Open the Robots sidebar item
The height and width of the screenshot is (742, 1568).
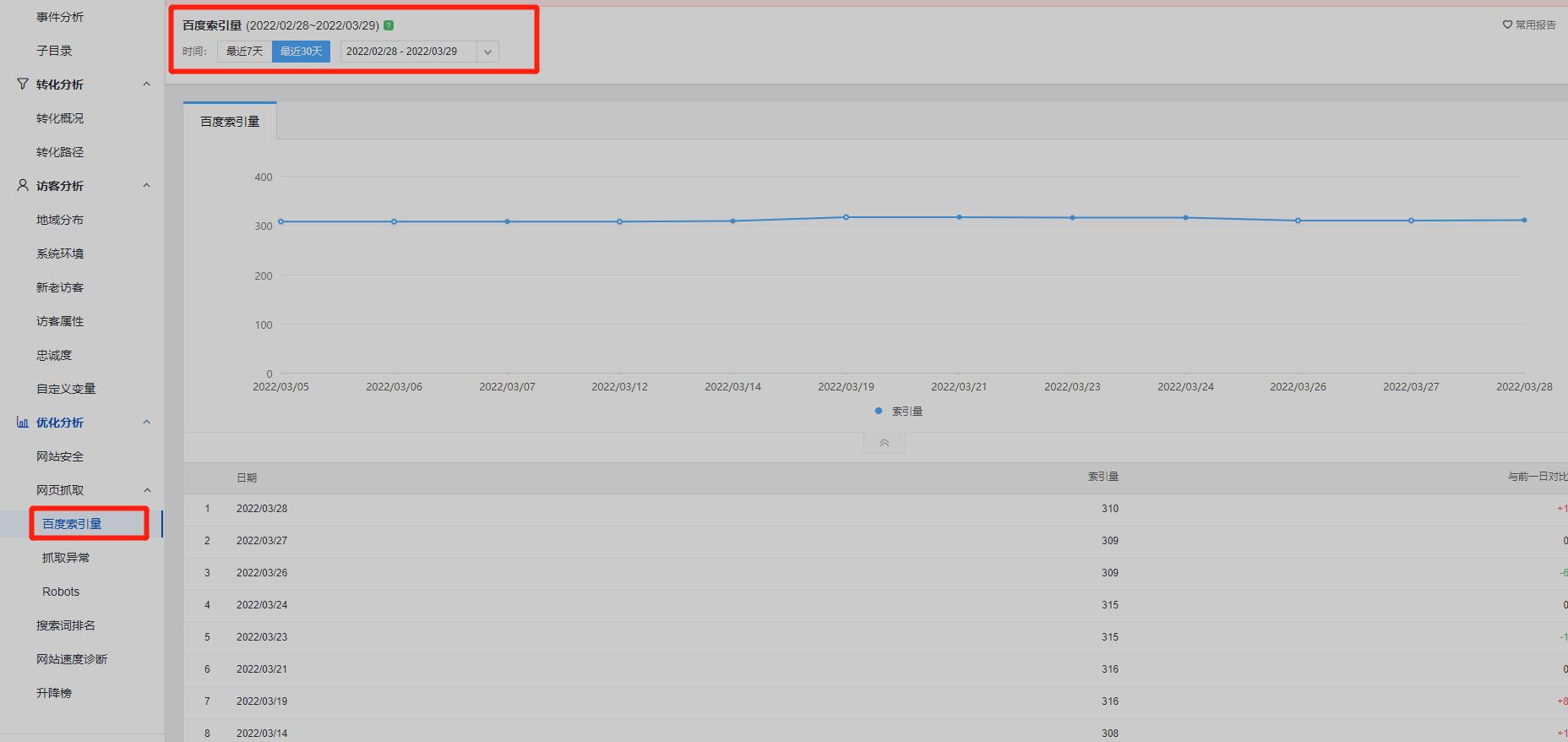coord(61,592)
